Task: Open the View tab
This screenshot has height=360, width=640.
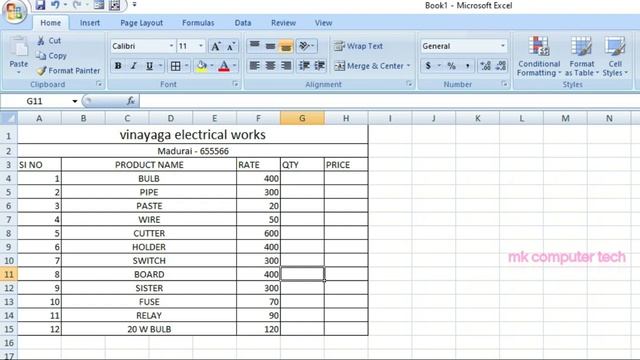Action: point(323,23)
